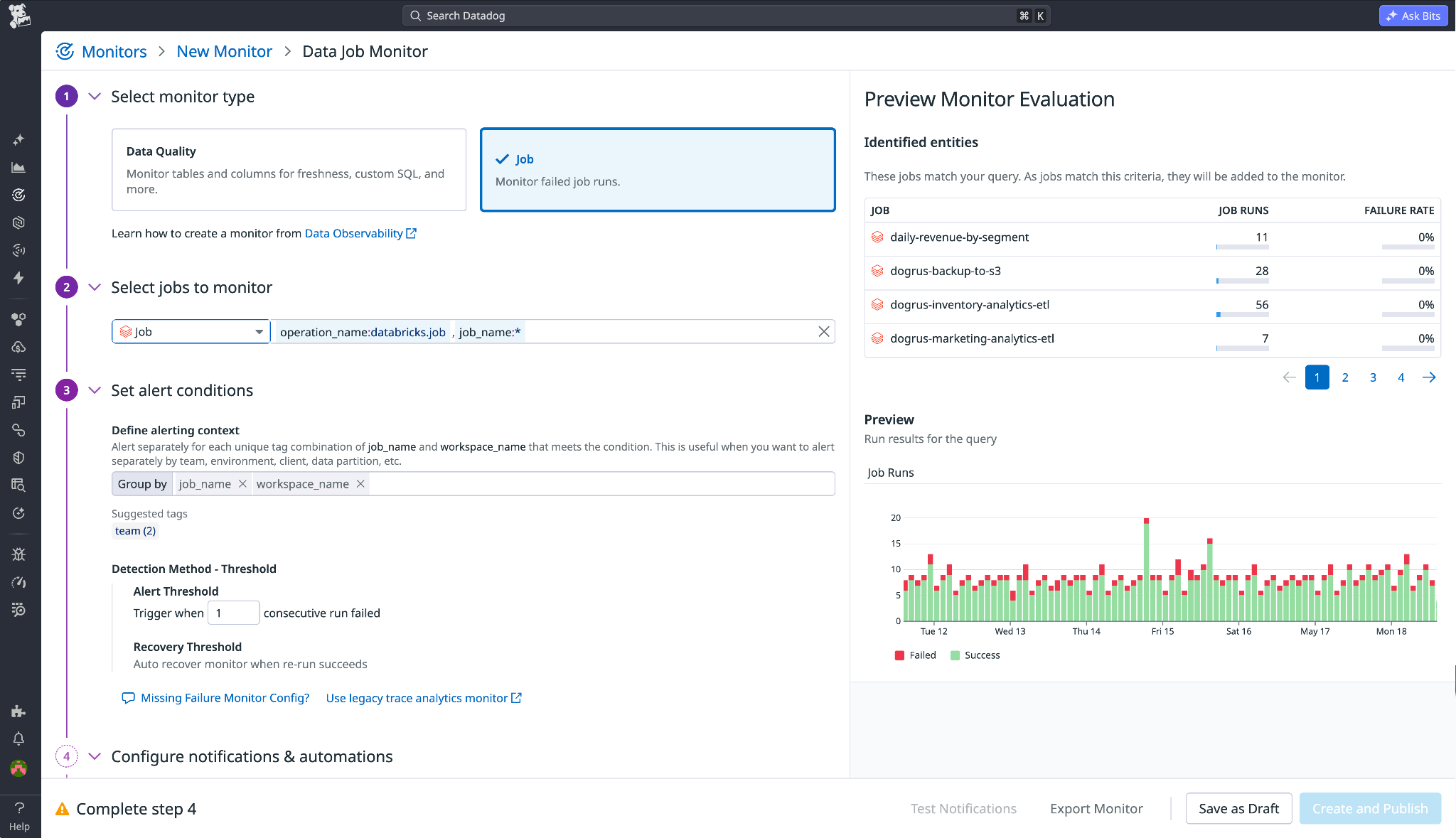Click the gauge speedometer icon in sidebar
1456x838 pixels.
coord(18,582)
